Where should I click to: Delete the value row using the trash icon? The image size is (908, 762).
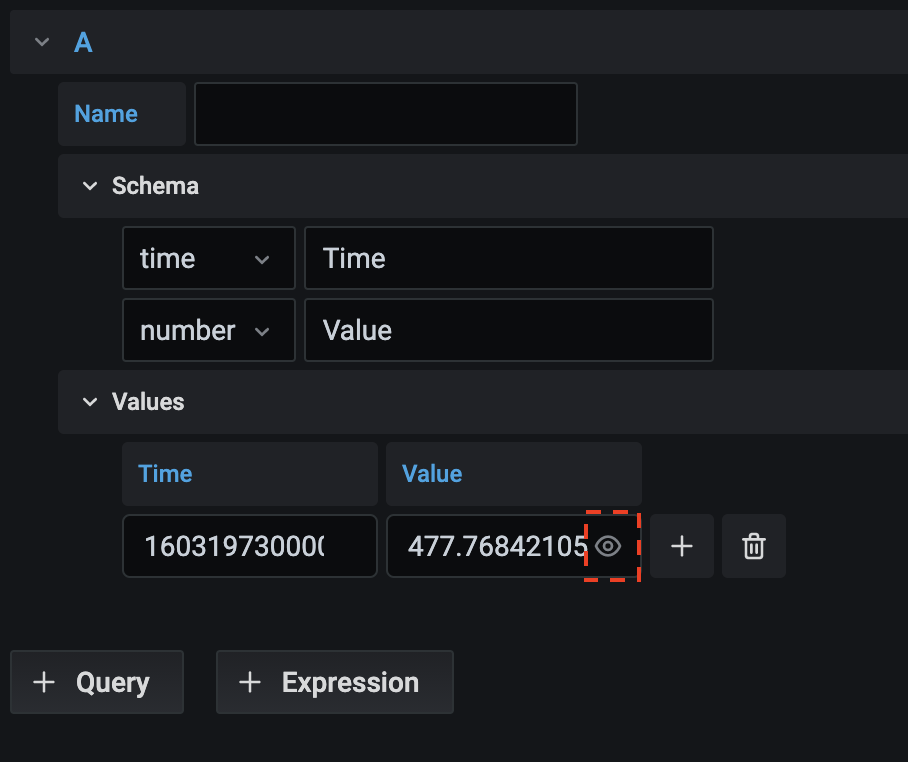pos(753,546)
